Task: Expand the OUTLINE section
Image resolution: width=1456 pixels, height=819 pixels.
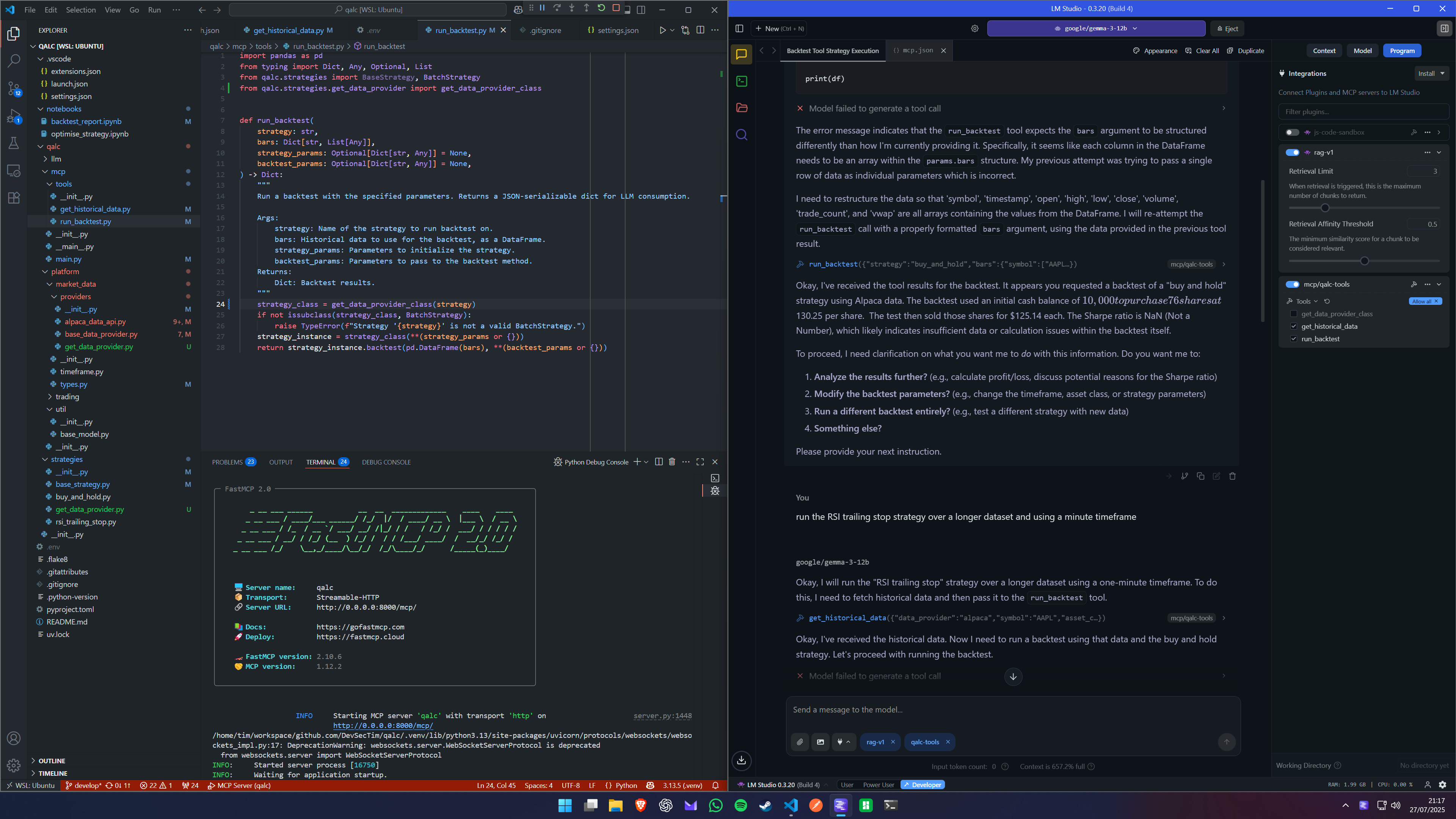Action: coord(52,761)
